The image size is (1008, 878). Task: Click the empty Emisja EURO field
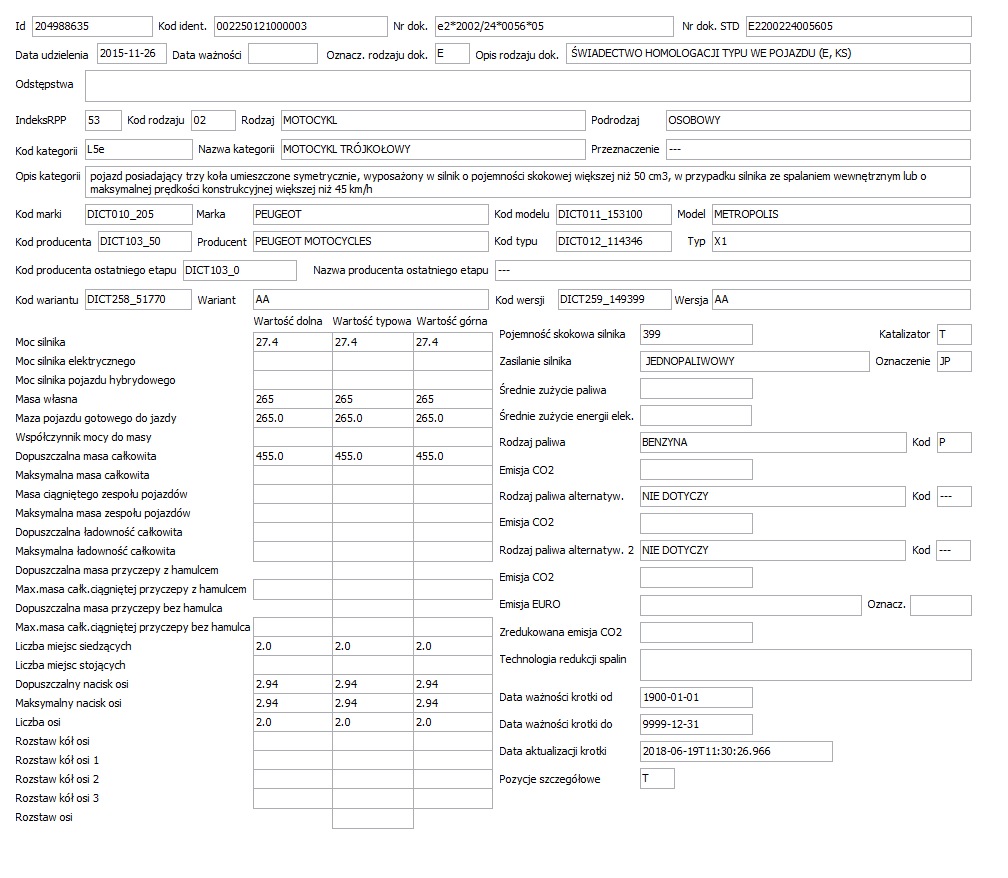pyautogui.click(x=751, y=605)
